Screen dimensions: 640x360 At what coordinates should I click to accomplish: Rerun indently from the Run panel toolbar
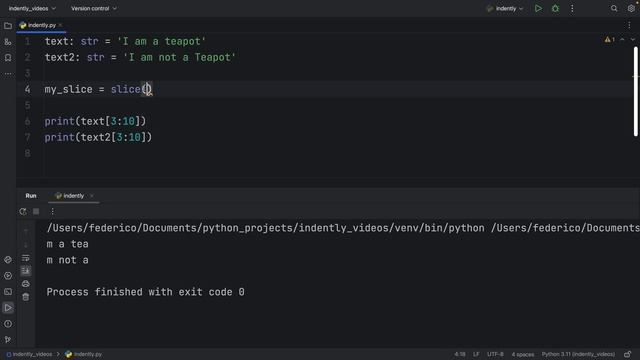coord(23,211)
